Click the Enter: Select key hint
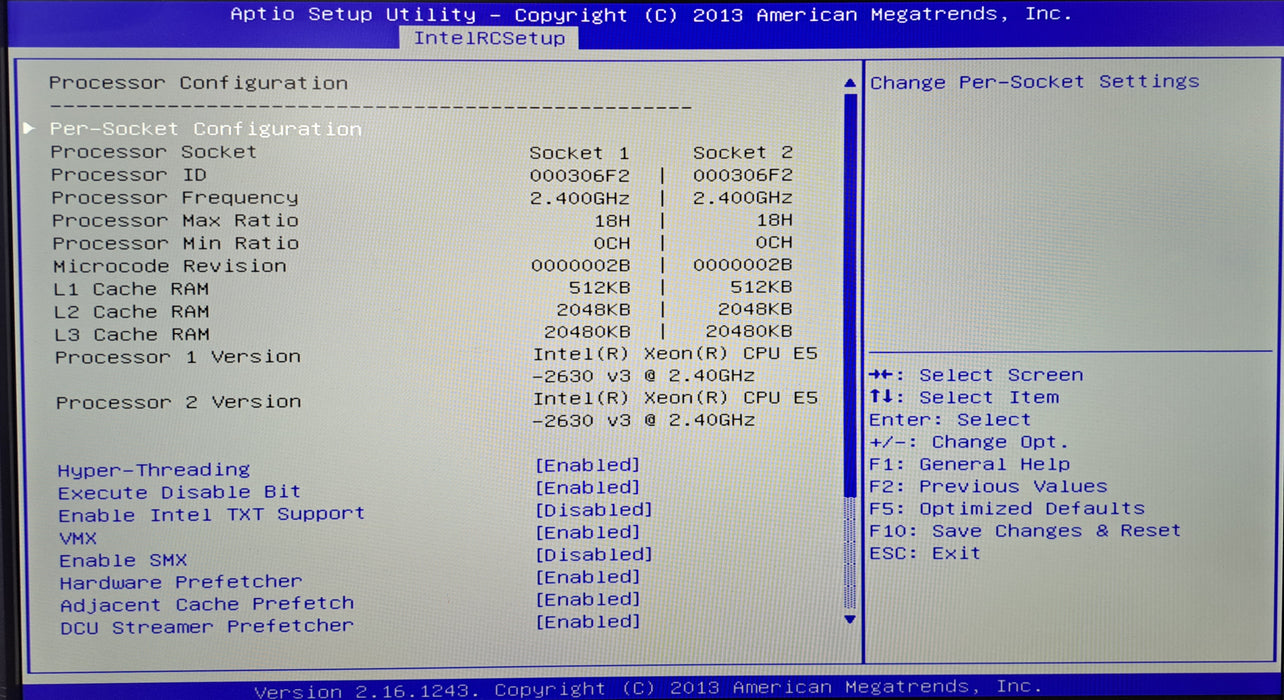 pos(950,420)
